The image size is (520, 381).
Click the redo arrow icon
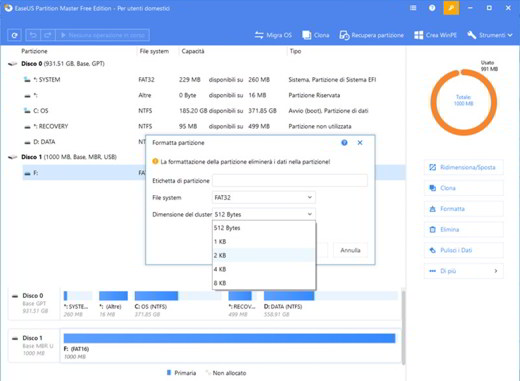pos(47,35)
